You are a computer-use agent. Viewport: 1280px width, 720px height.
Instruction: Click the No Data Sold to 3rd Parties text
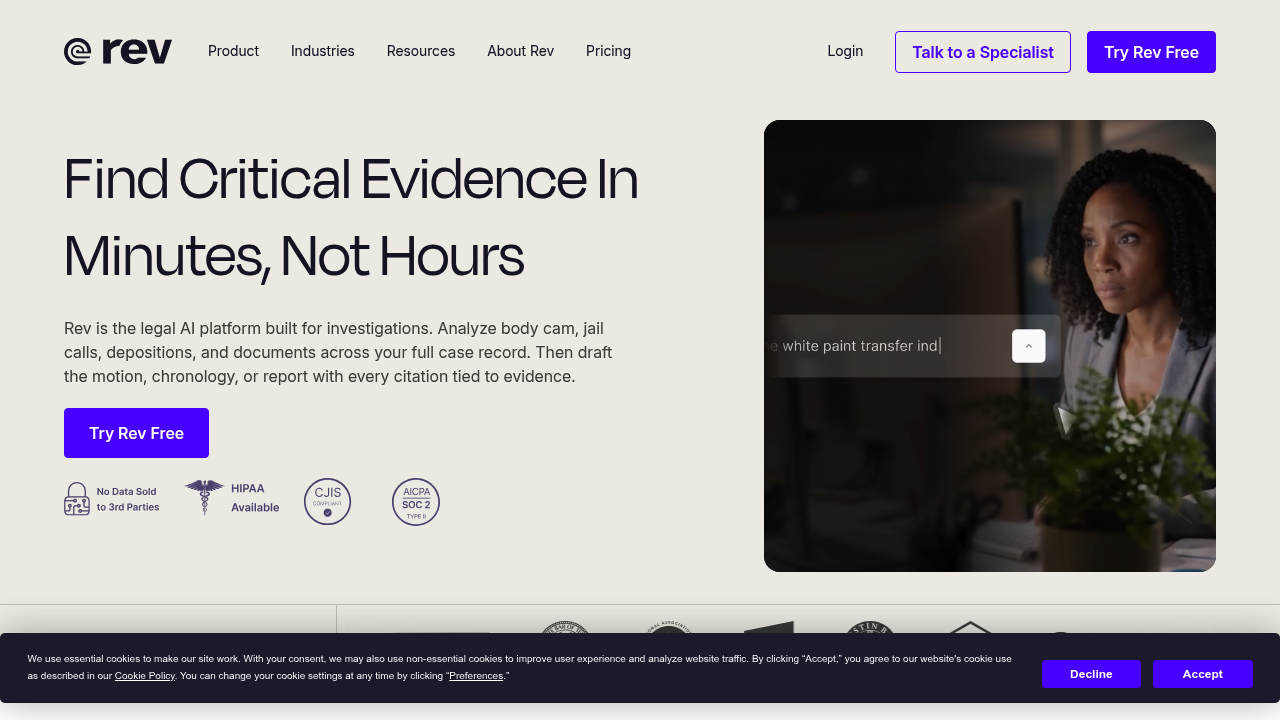click(128, 499)
